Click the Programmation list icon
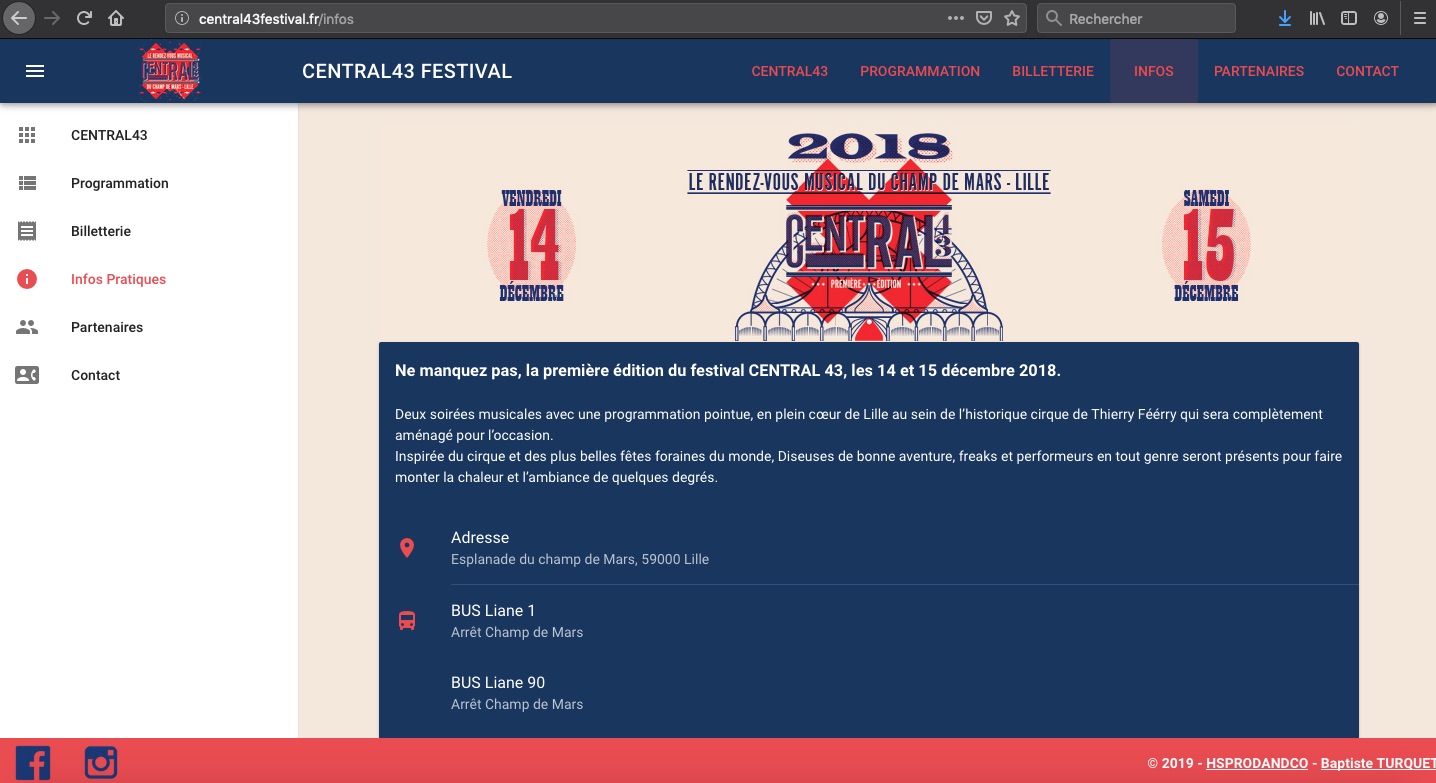 coord(27,183)
